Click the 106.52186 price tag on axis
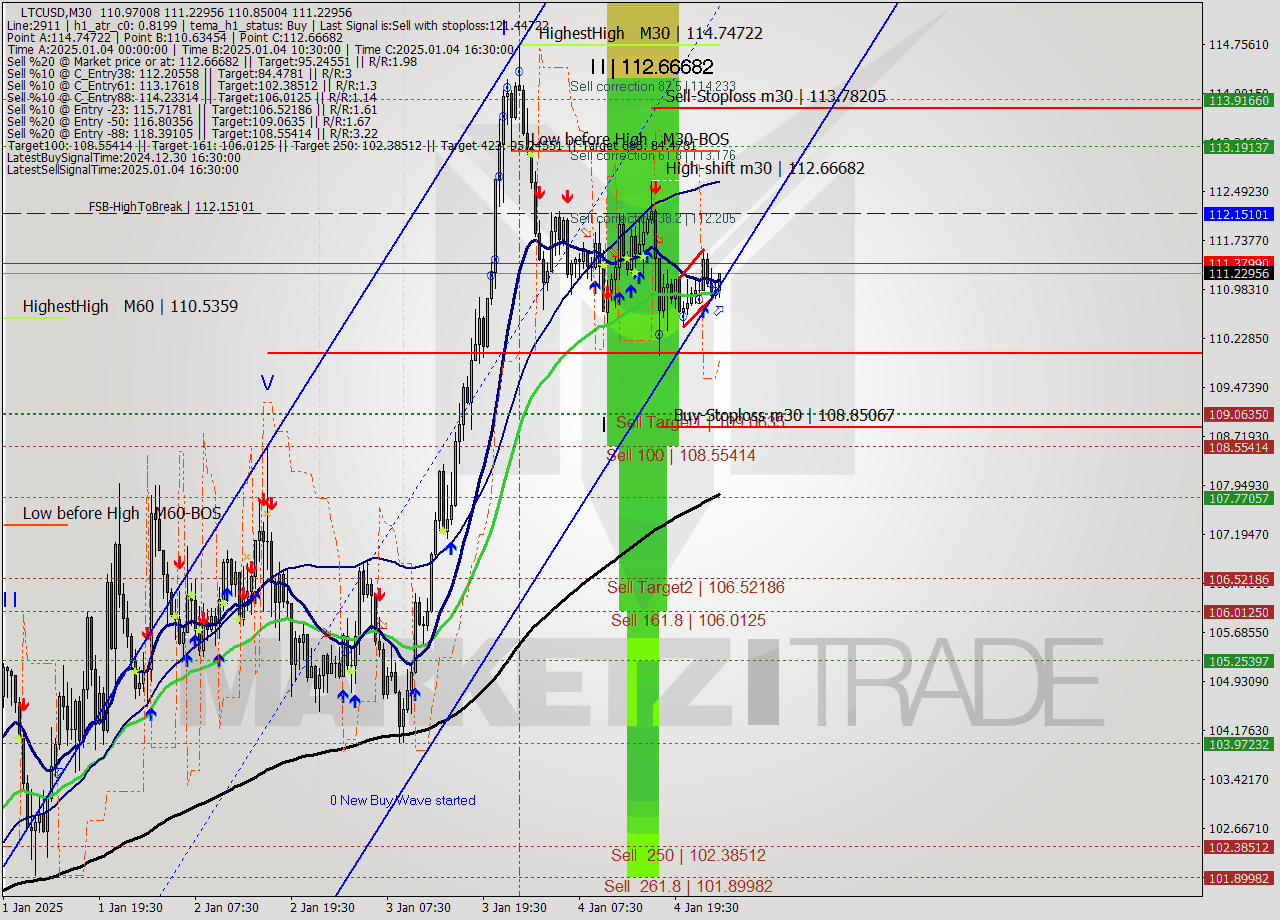This screenshot has width=1280, height=920. point(1239,579)
